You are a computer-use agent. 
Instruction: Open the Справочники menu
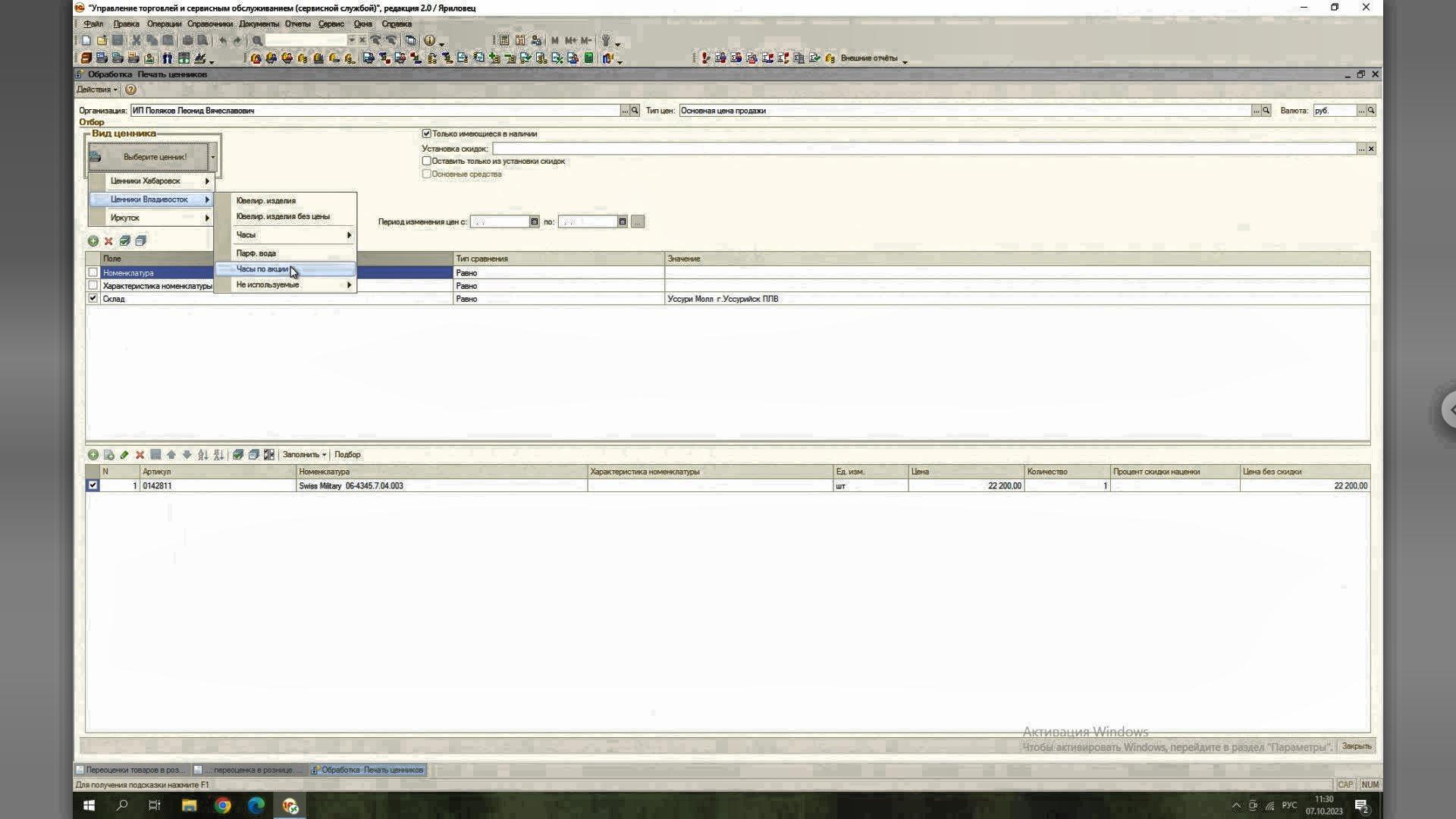coord(210,24)
